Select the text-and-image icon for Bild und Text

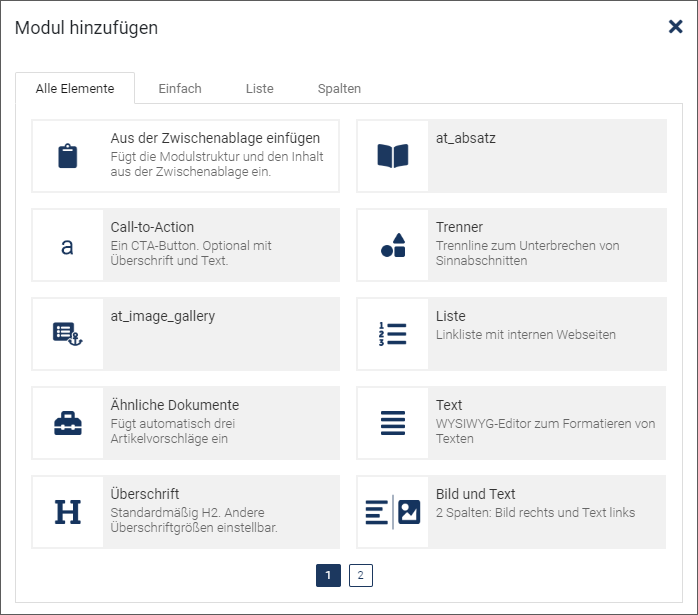pos(393,512)
